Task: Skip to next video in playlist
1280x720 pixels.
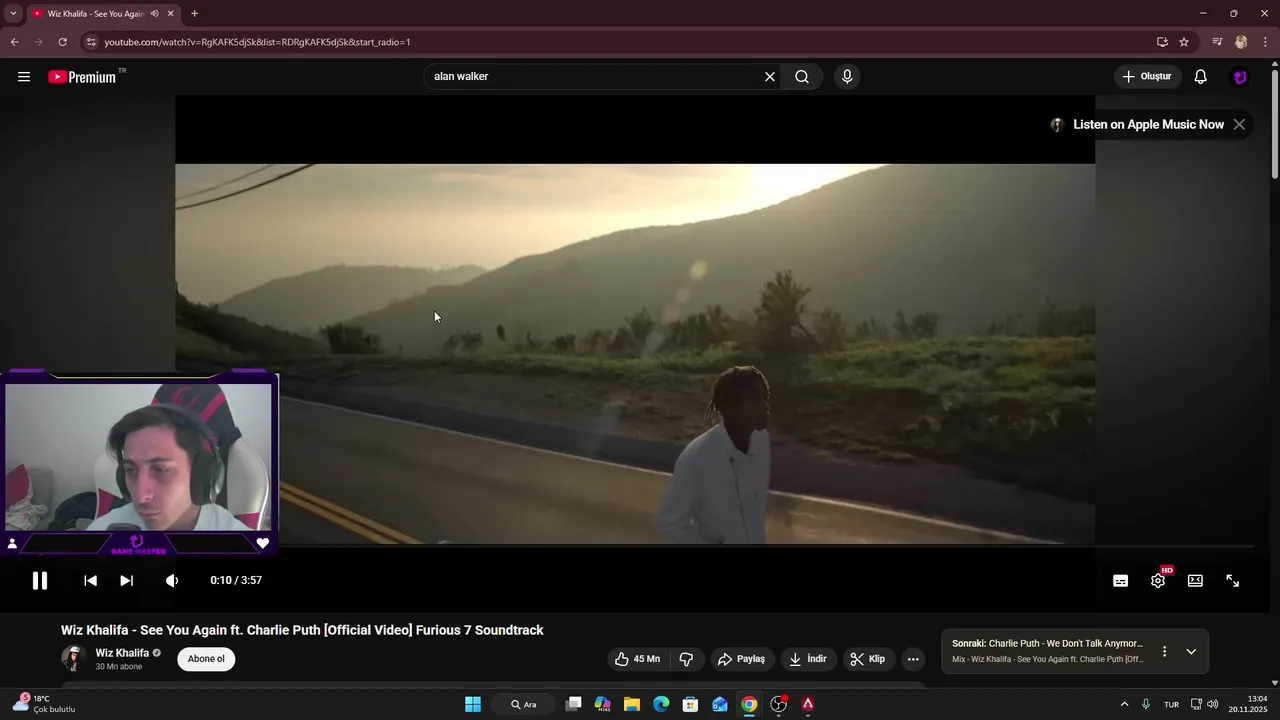Action: pos(126,581)
